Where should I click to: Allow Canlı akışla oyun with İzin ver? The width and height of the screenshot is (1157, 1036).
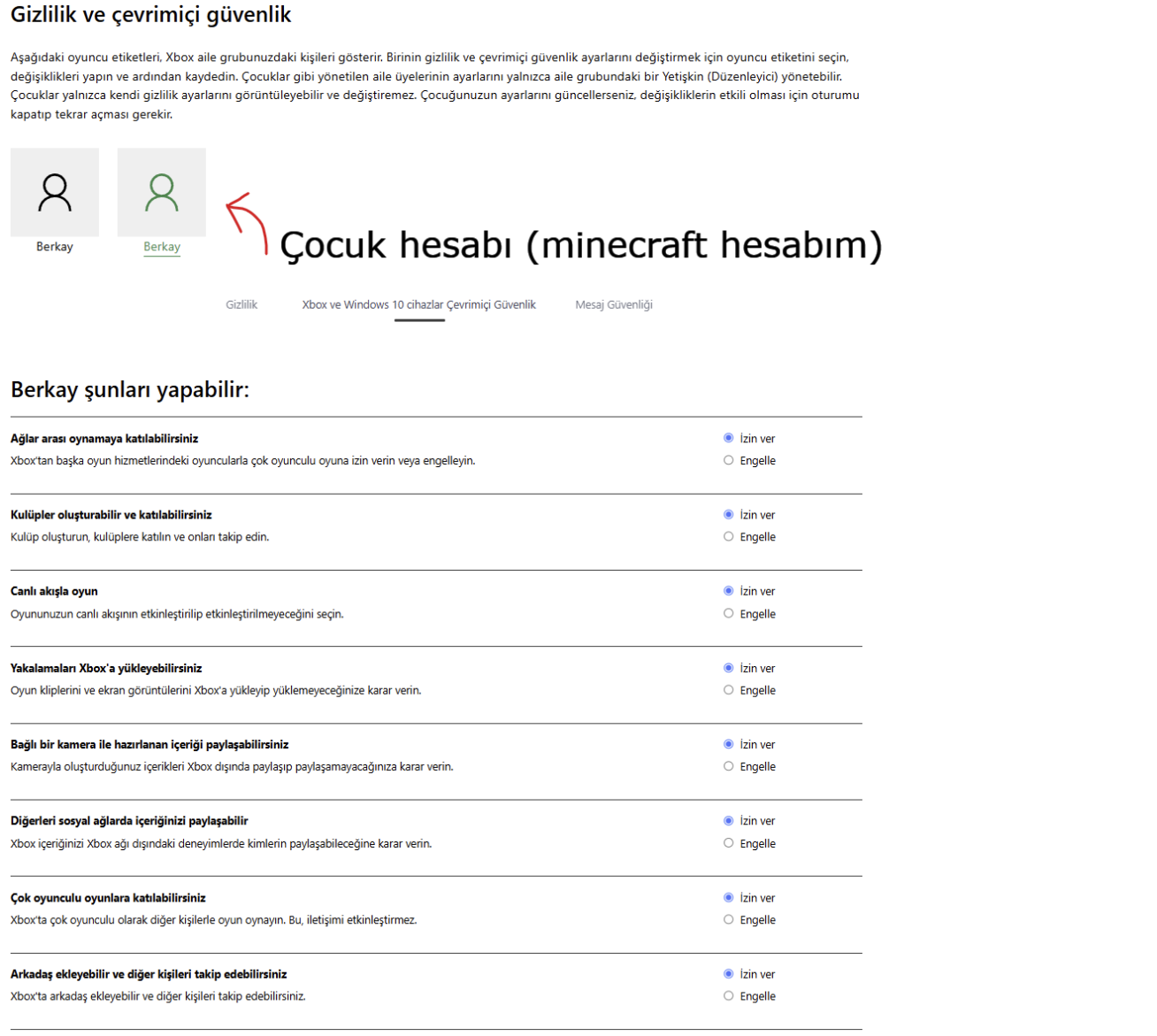(x=729, y=591)
